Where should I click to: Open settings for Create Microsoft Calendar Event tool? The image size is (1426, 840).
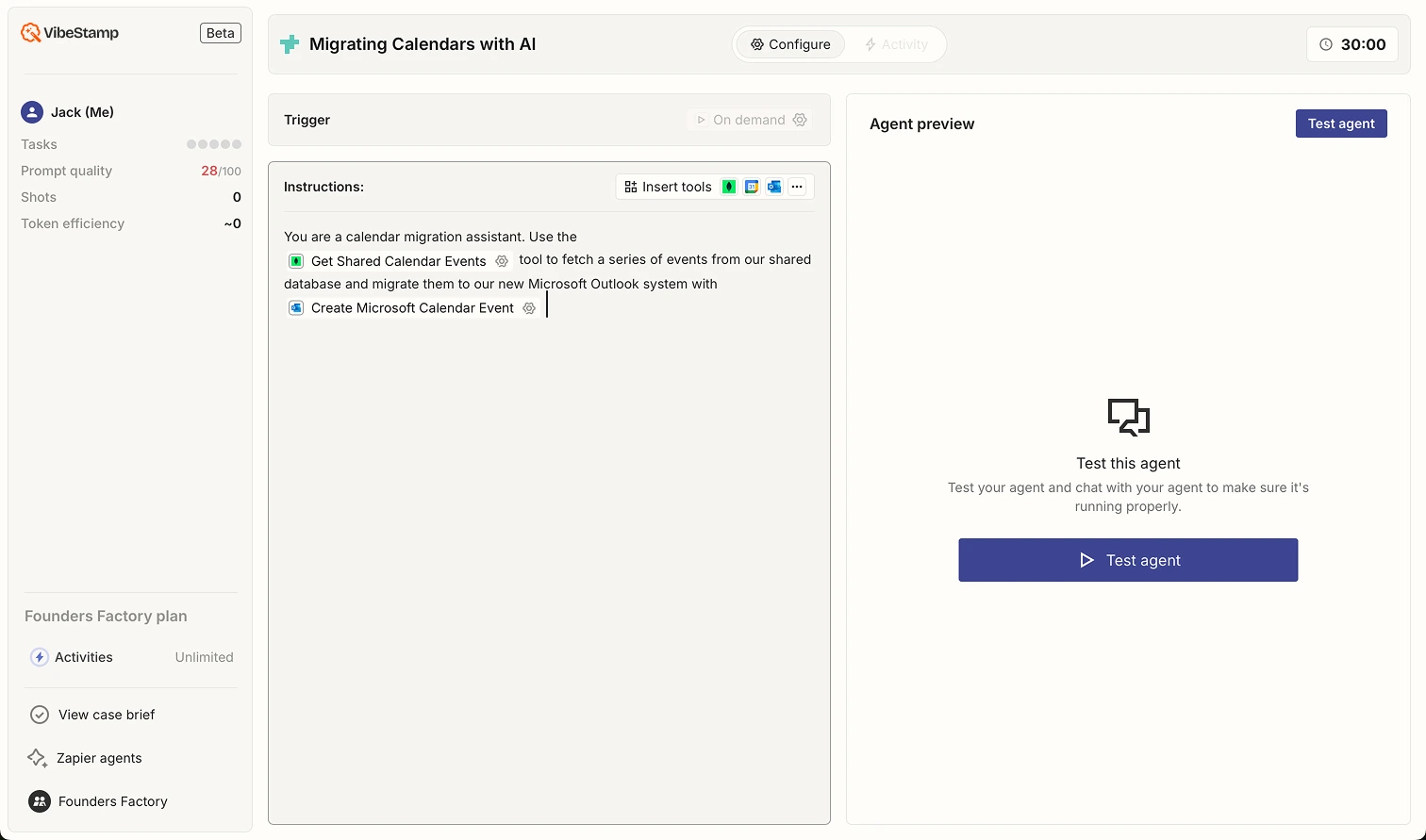coord(528,307)
